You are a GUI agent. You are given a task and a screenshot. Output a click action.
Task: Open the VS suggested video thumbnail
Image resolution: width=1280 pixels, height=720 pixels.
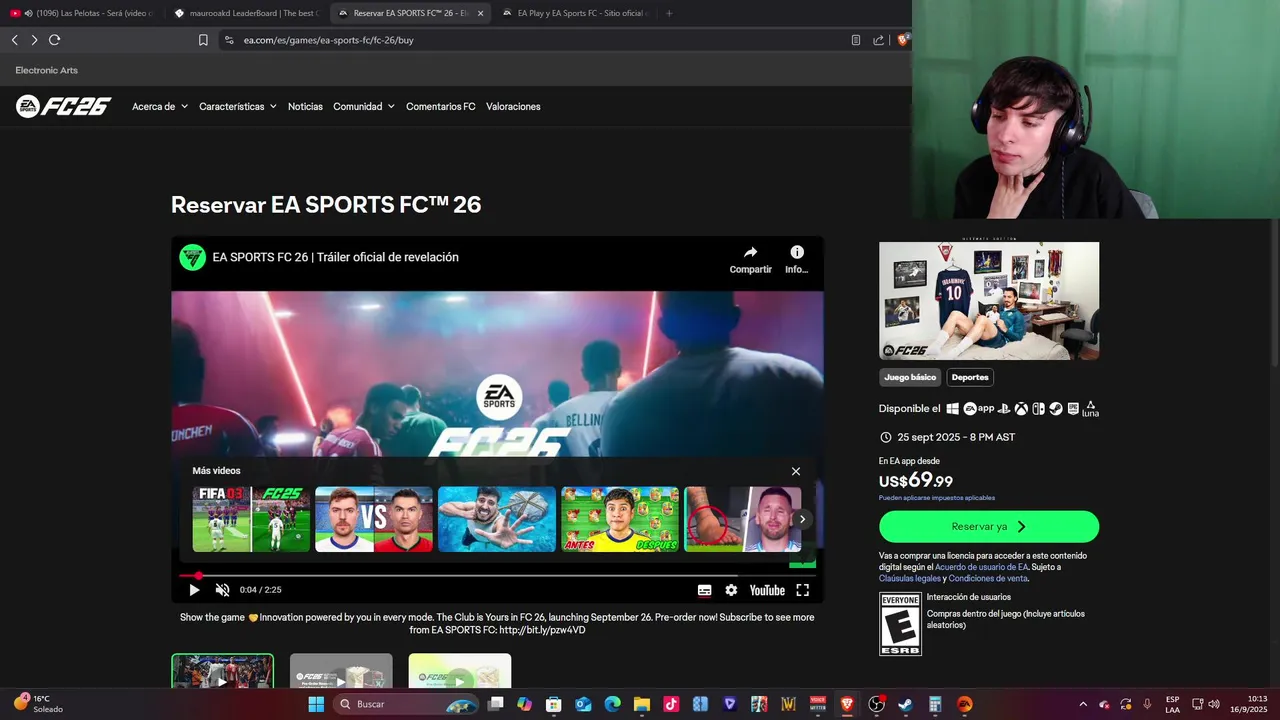(374, 519)
